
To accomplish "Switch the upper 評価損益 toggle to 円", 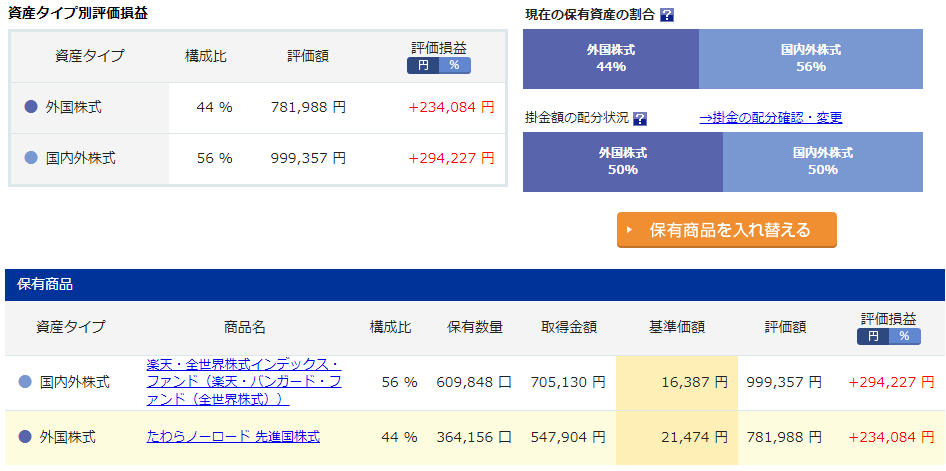I will tap(423, 65).
